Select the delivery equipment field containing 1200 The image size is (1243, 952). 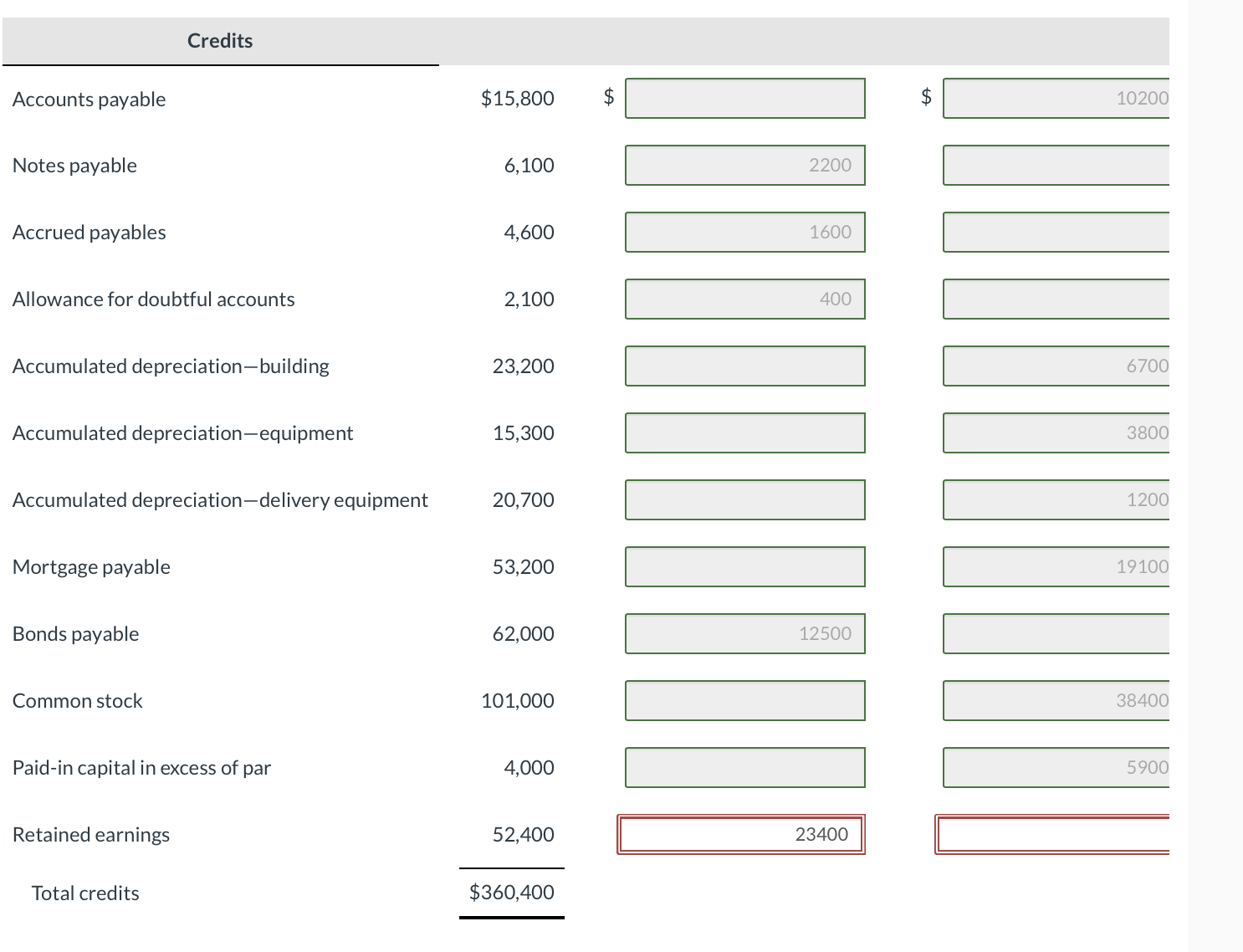[1056, 499]
